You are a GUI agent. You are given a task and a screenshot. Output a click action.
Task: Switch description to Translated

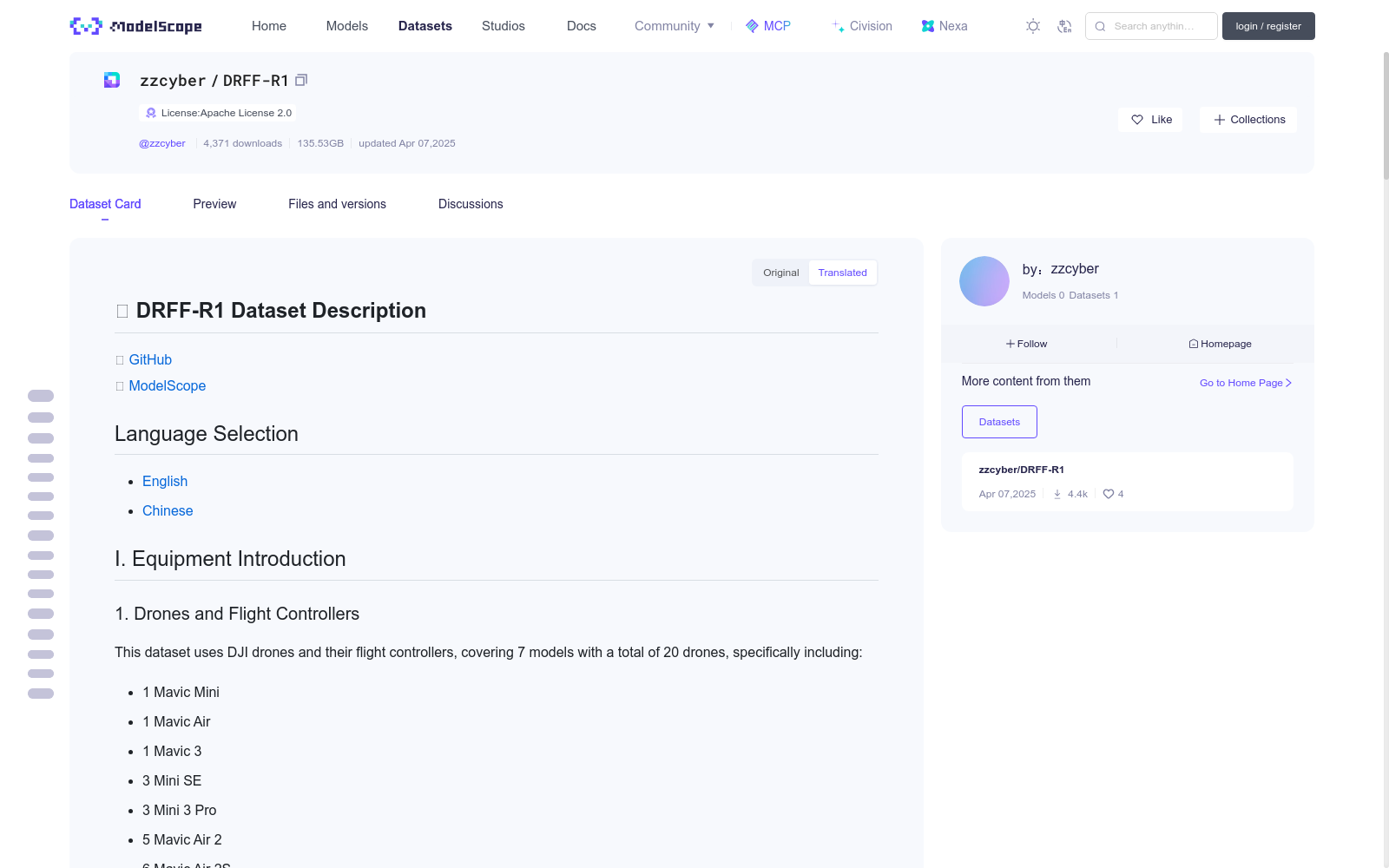(843, 273)
